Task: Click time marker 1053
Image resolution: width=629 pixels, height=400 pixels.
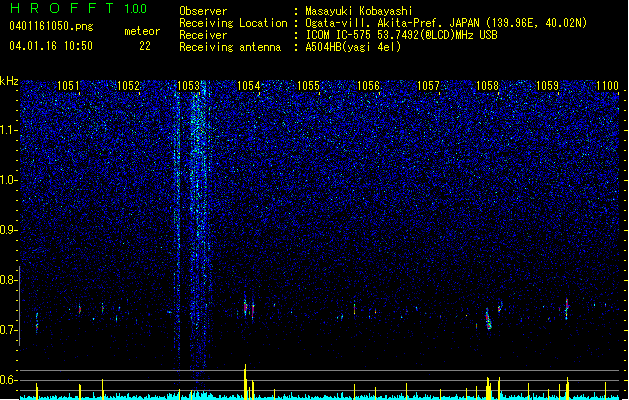Action: [188, 86]
